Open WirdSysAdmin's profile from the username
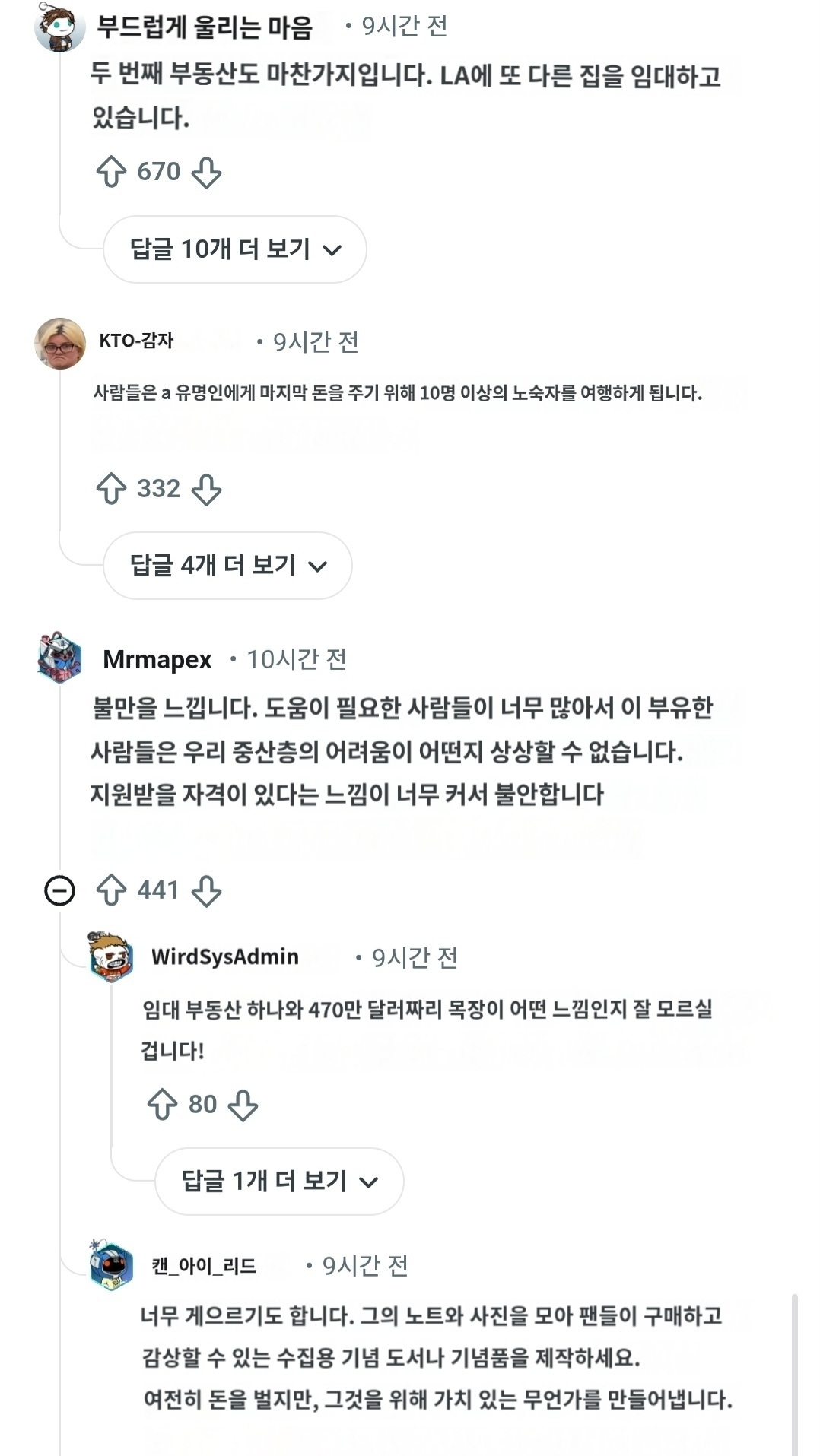Screen dimensions: 820x1456 [x=224, y=956]
